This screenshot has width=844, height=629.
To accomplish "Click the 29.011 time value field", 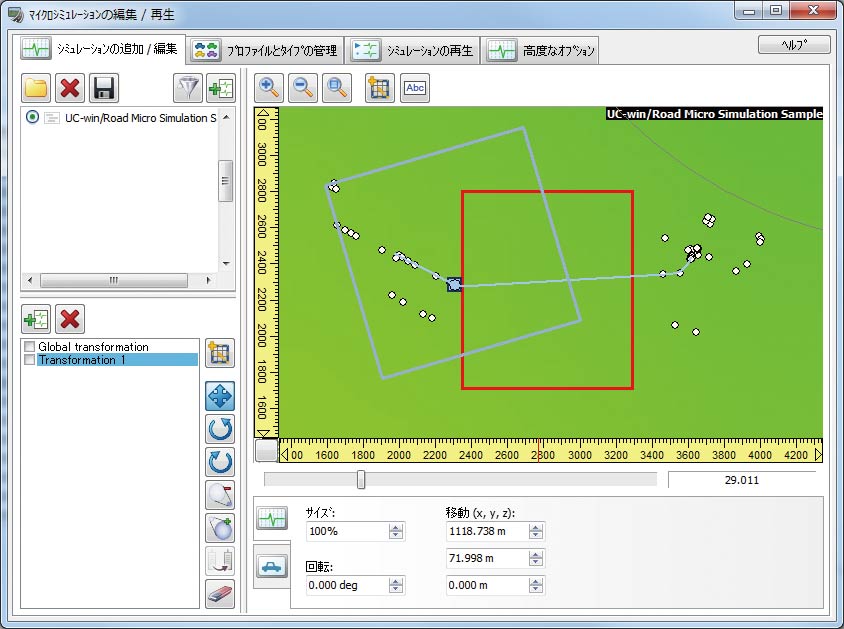I will pos(742,480).
